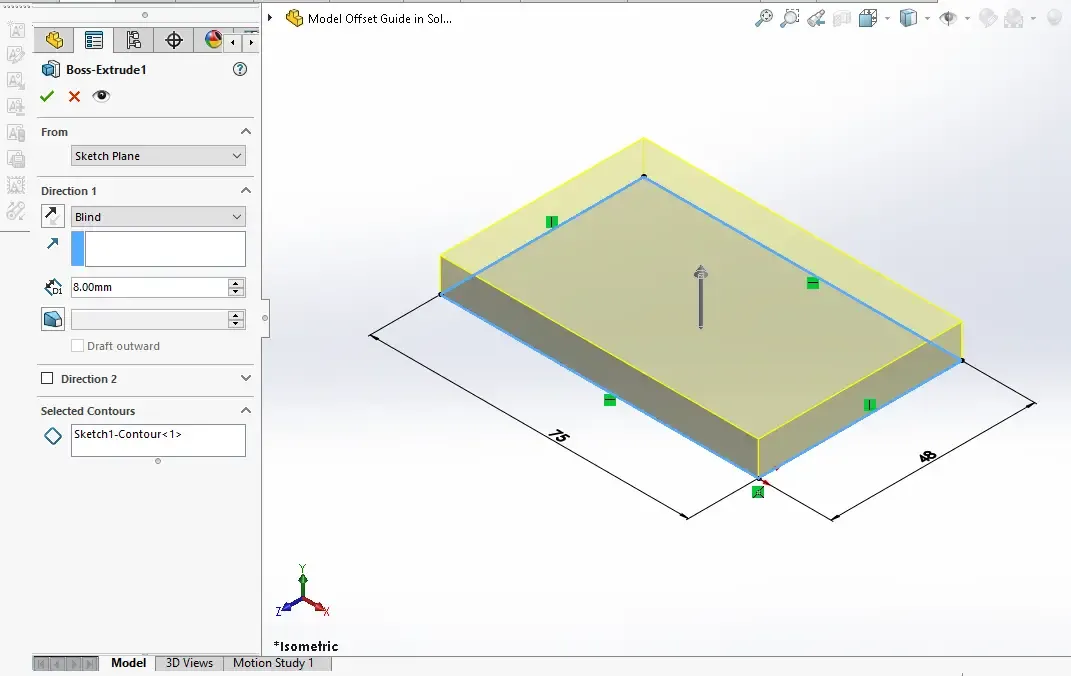This screenshot has width=1071, height=676.
Task: Open the Boss-Extrude help icon
Action: tap(239, 70)
